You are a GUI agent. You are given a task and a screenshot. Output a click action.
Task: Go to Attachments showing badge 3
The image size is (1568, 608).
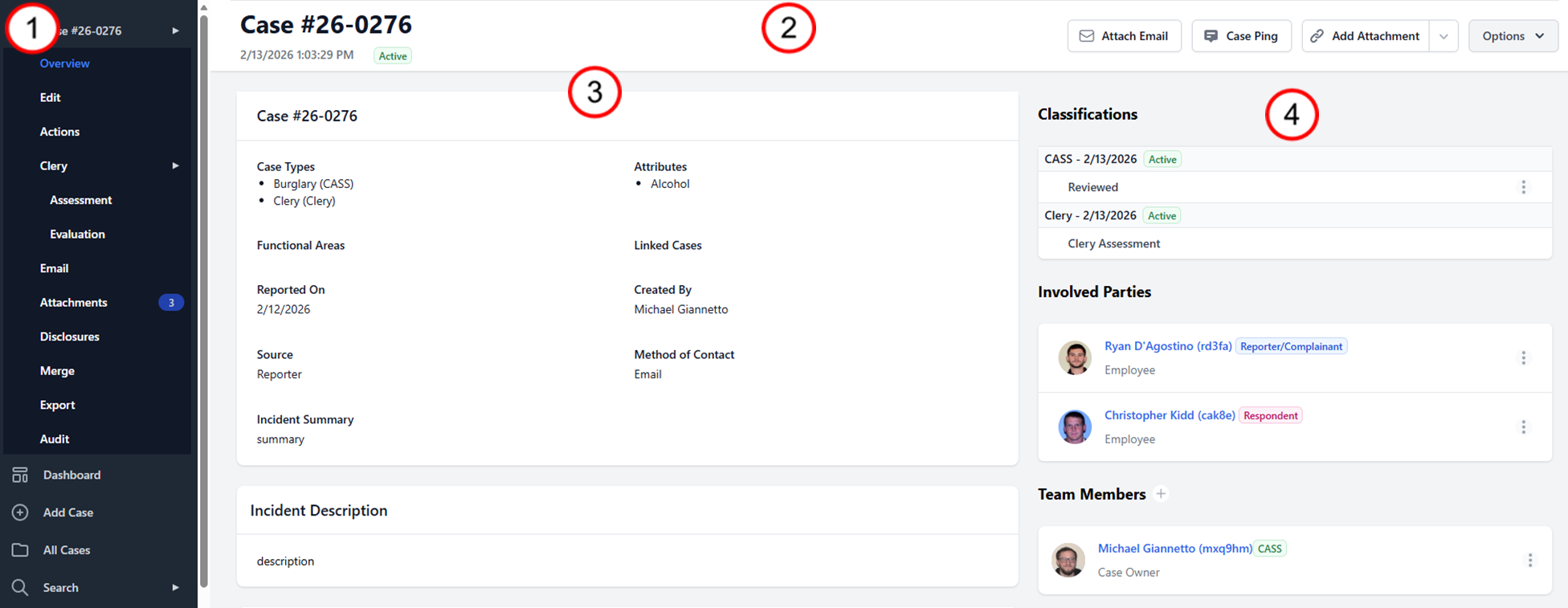click(x=73, y=302)
